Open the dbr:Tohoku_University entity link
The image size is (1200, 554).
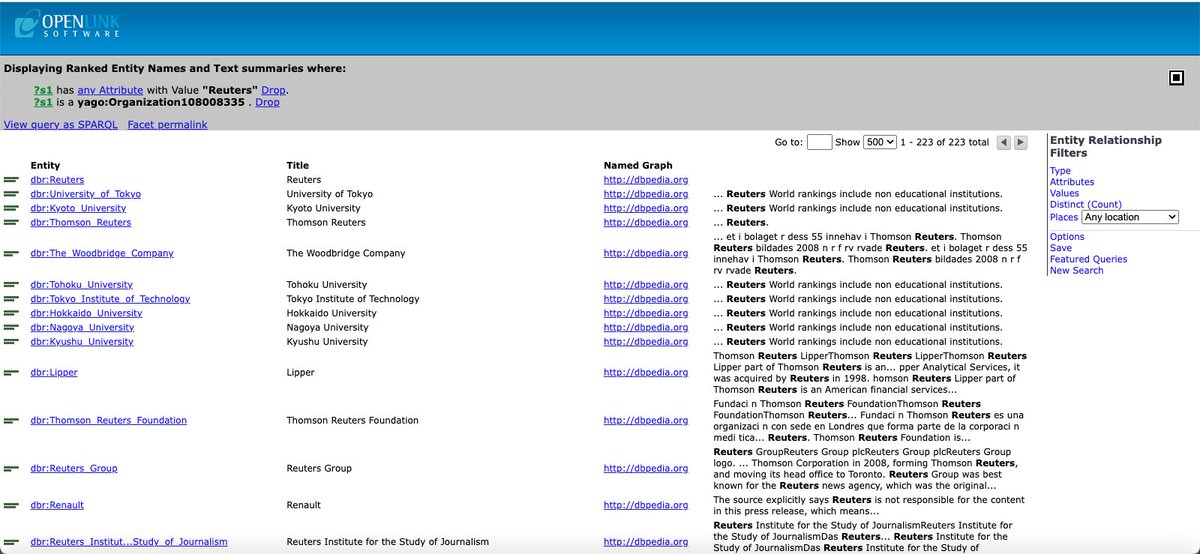(x=82, y=285)
